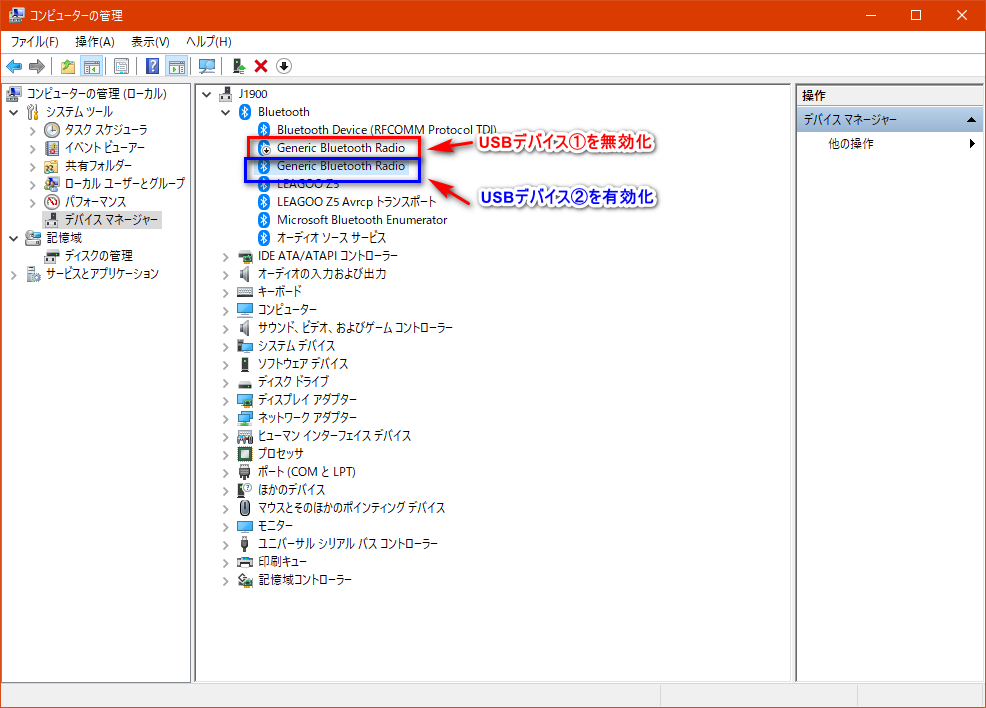Click the update driver toolbar icon
This screenshot has width=986, height=708.
238,66
